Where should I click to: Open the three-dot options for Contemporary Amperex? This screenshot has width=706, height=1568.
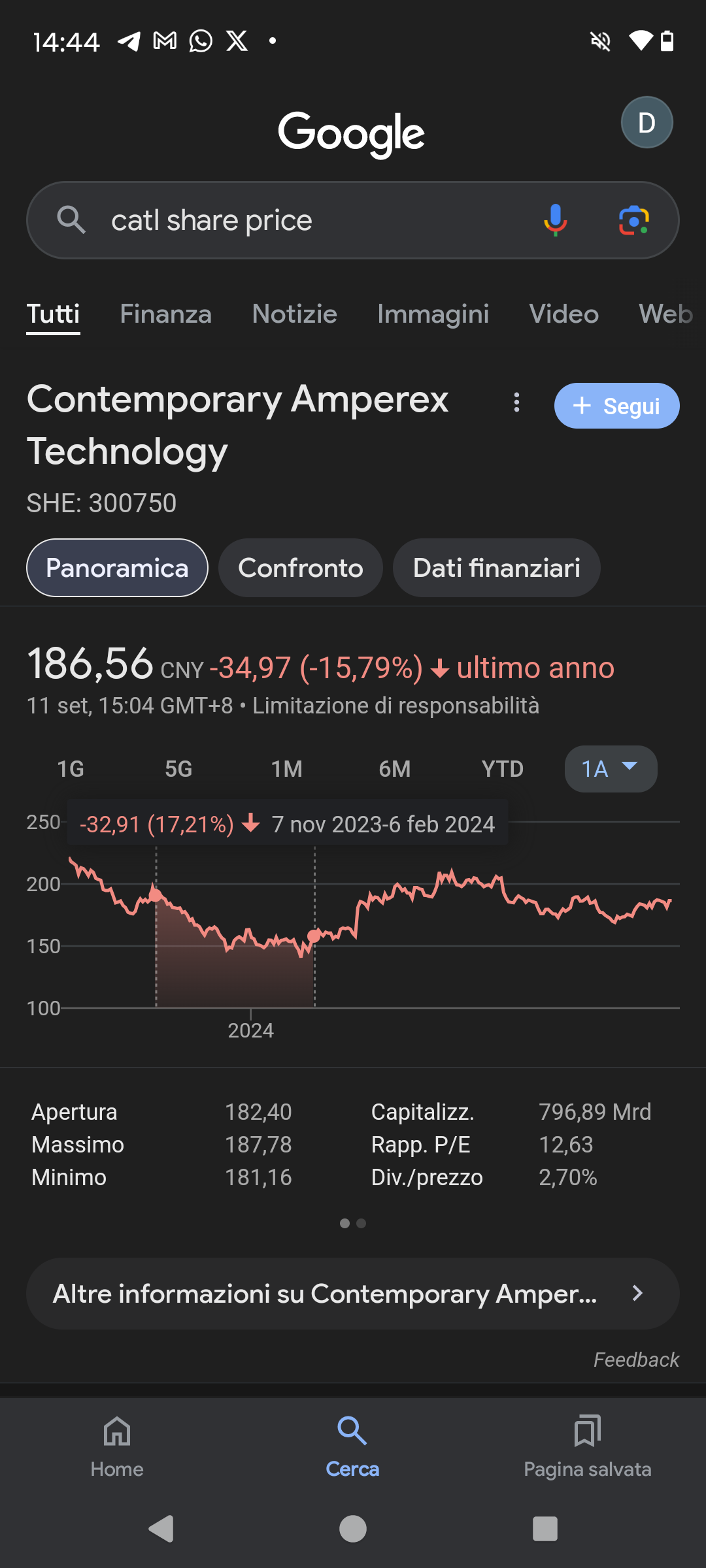[516, 402]
